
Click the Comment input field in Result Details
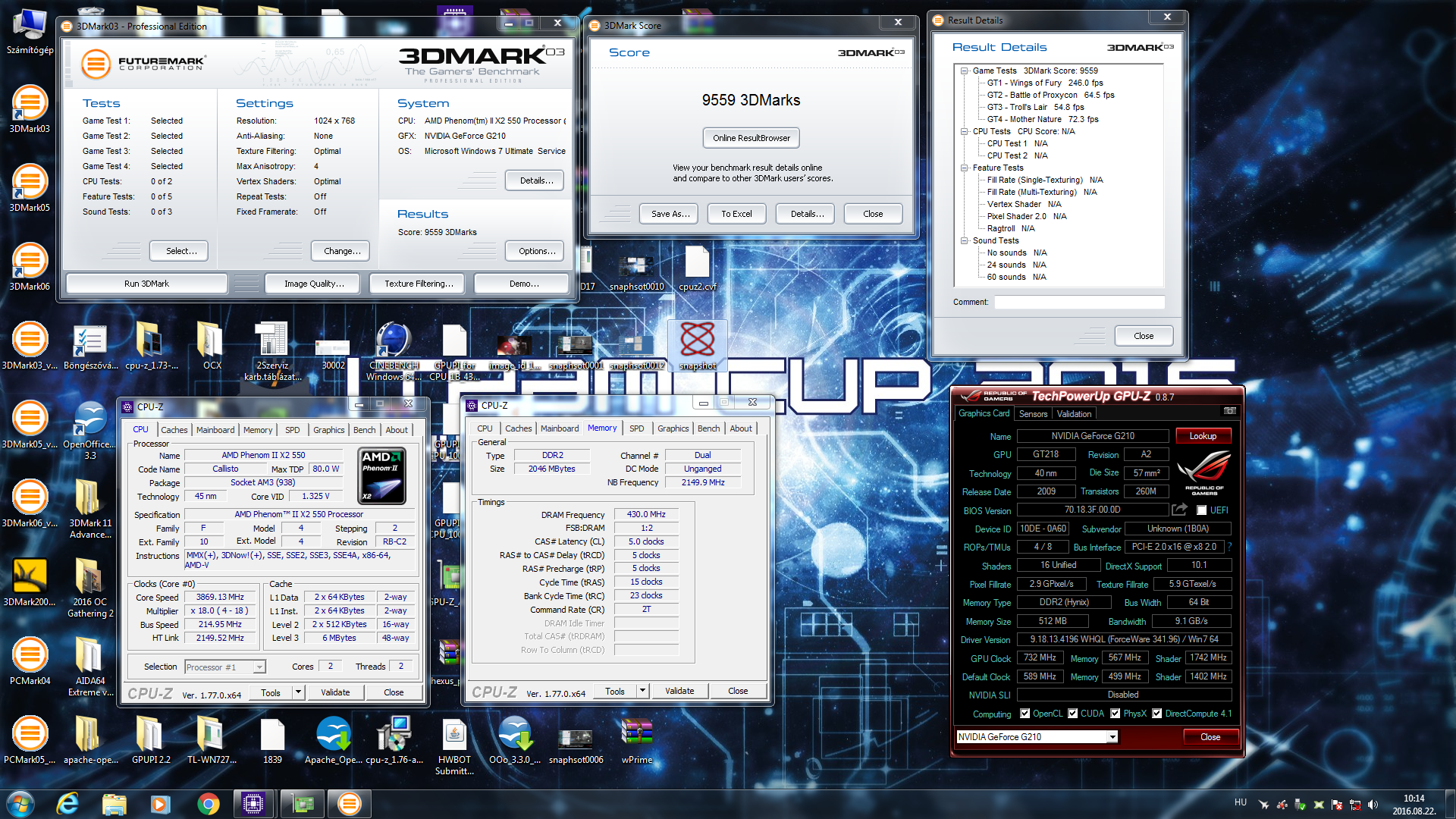point(1080,302)
